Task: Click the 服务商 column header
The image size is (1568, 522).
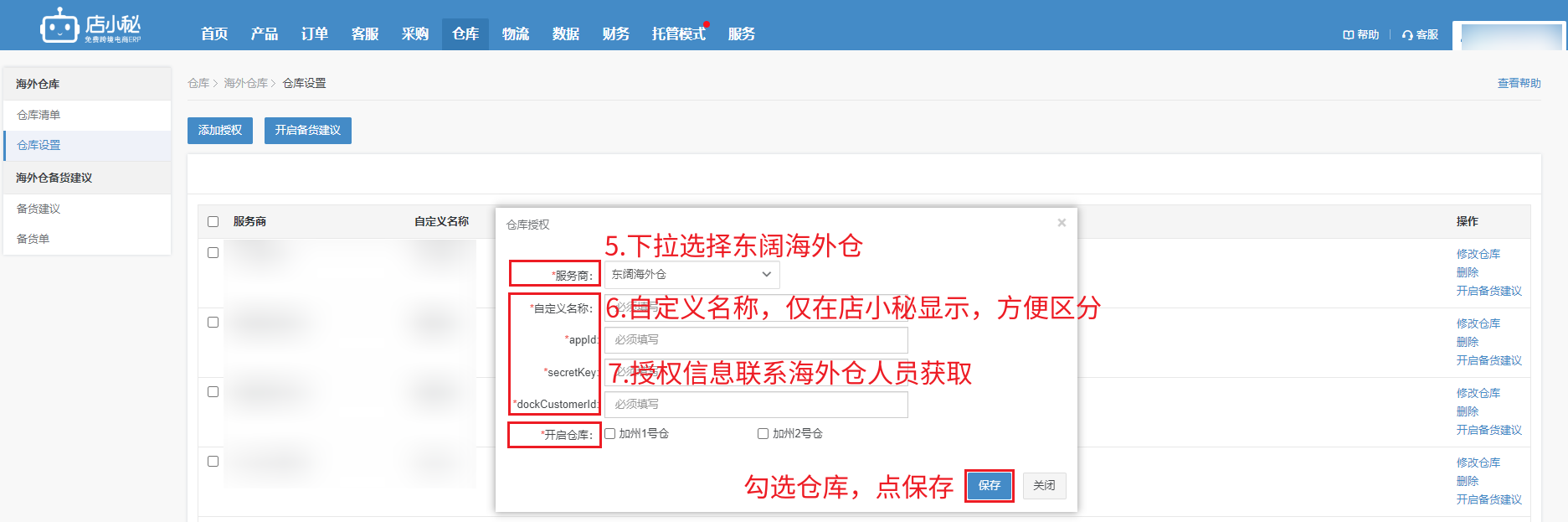Action: click(x=249, y=221)
